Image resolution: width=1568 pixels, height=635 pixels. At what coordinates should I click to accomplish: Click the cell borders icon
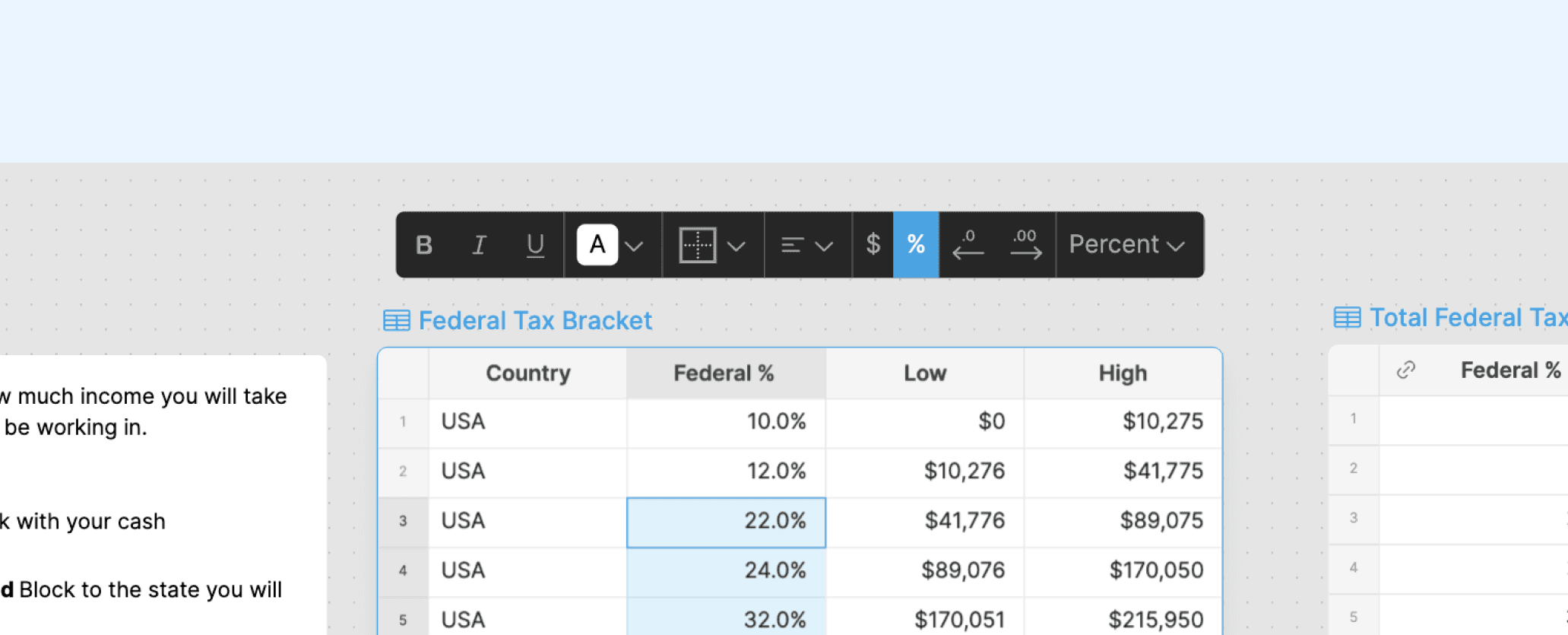point(698,245)
